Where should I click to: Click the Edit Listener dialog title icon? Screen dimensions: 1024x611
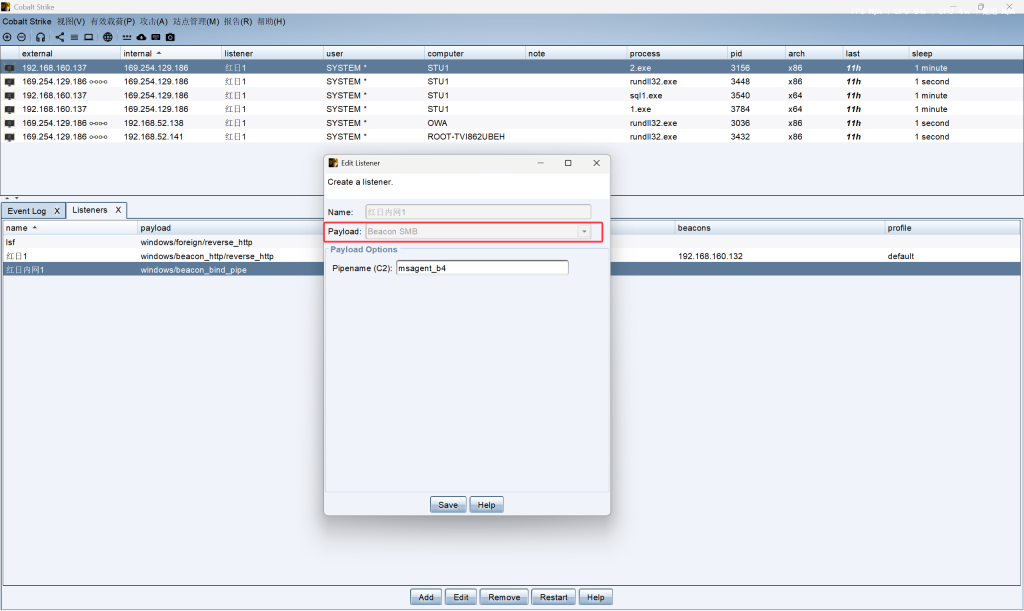pos(333,163)
